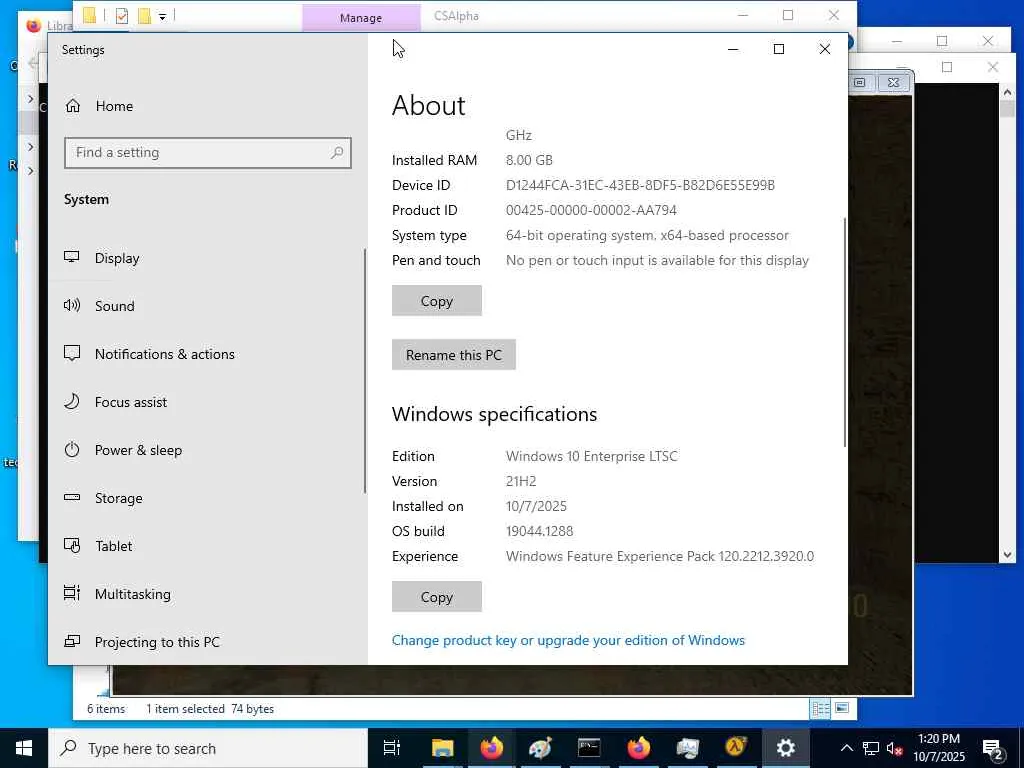Click the 6 items status text
1024x768 pixels.
(106, 709)
